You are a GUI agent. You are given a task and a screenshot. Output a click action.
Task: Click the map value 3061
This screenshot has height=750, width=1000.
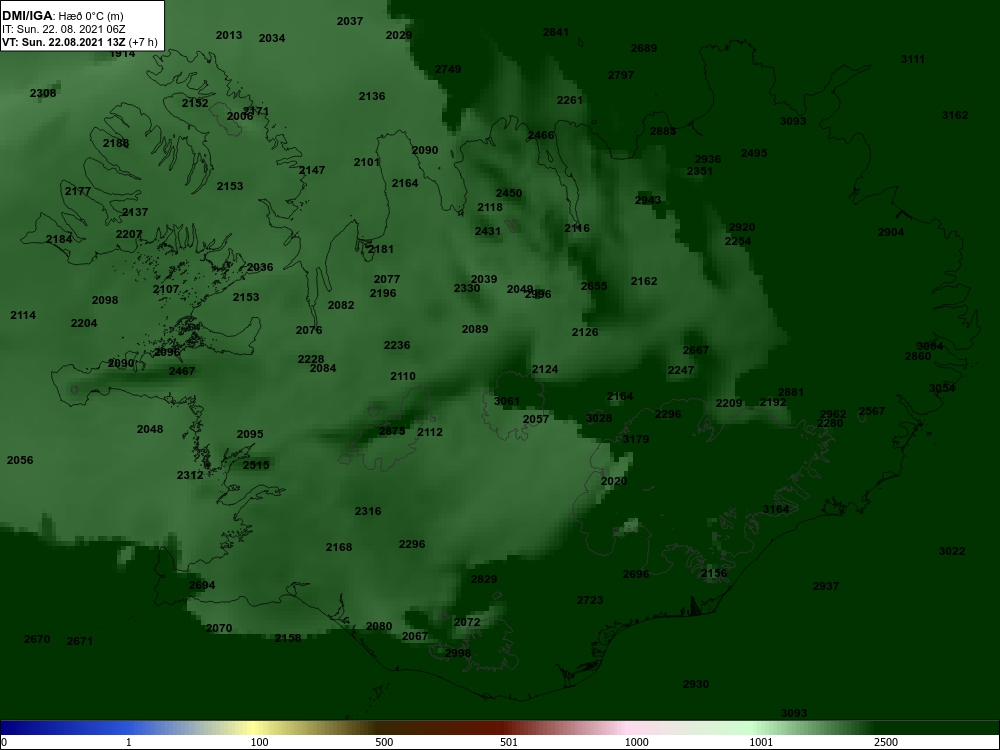pyautogui.click(x=506, y=402)
